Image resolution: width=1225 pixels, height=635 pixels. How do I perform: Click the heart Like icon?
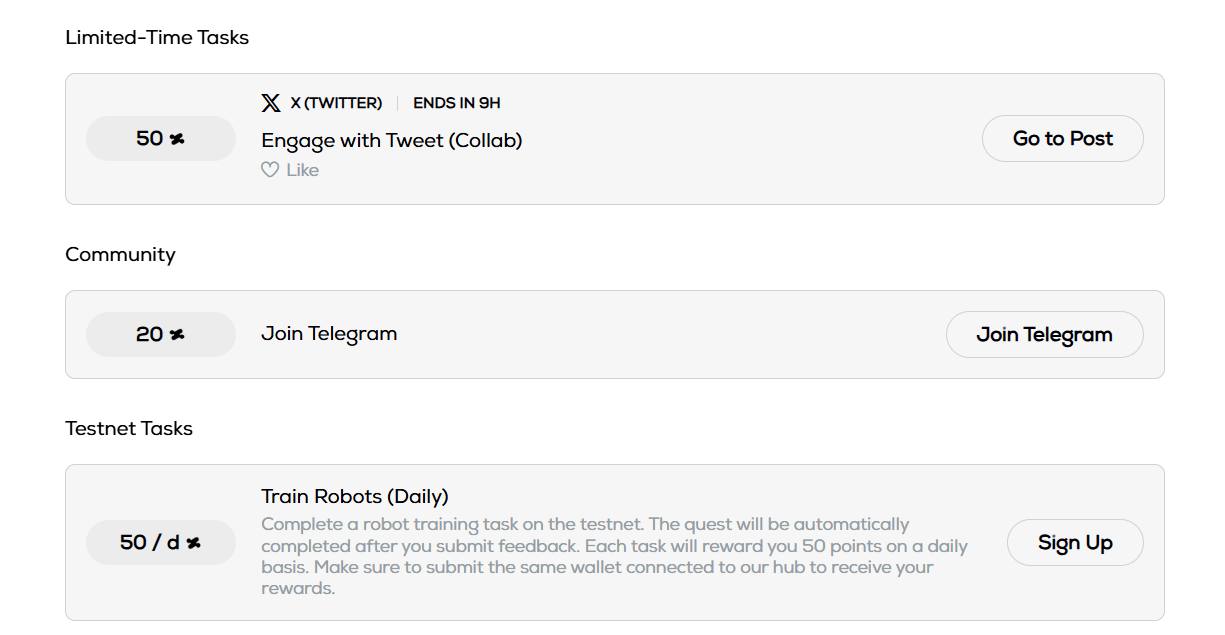(x=270, y=170)
